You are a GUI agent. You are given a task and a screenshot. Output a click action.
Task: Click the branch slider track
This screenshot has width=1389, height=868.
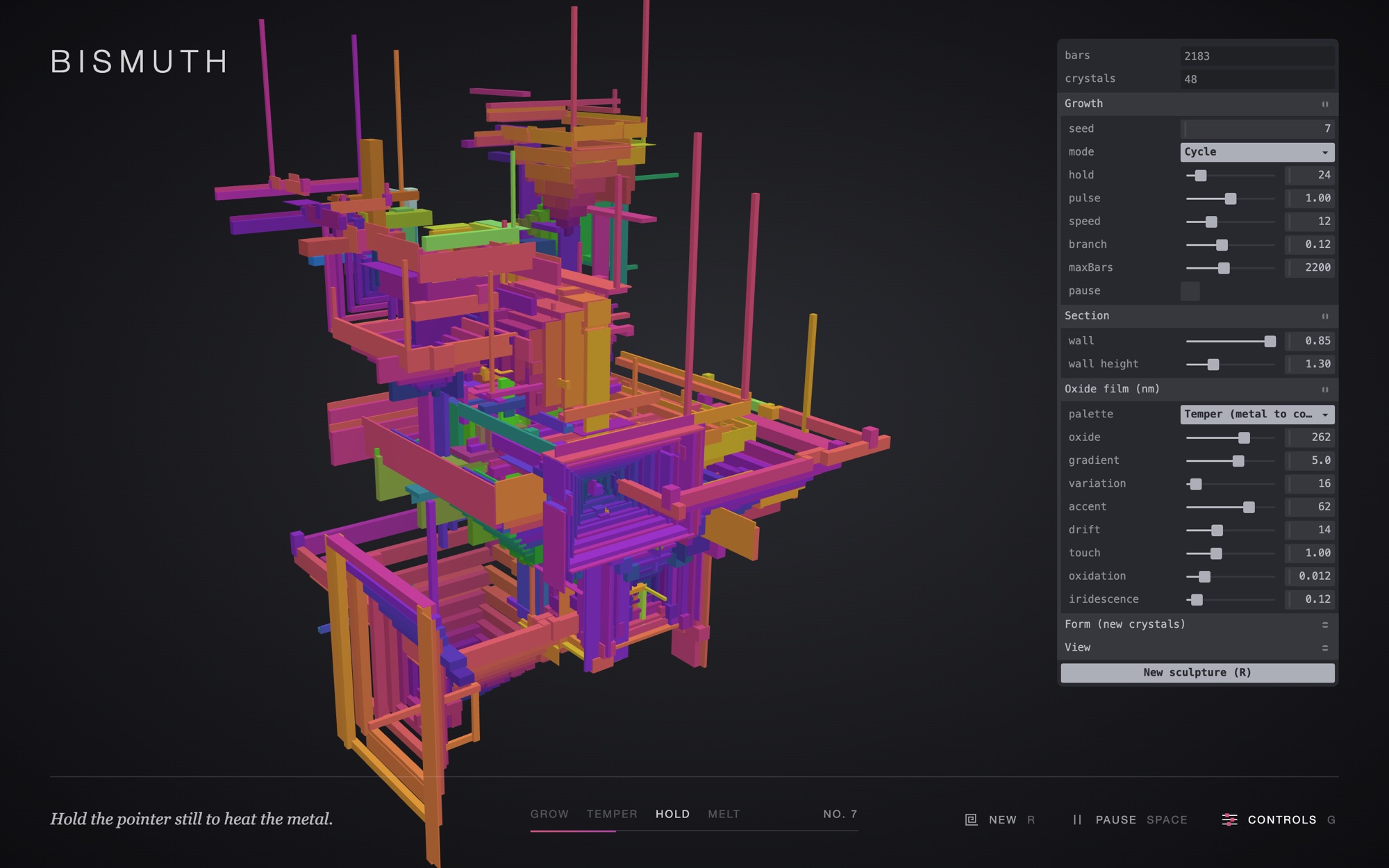1230,244
